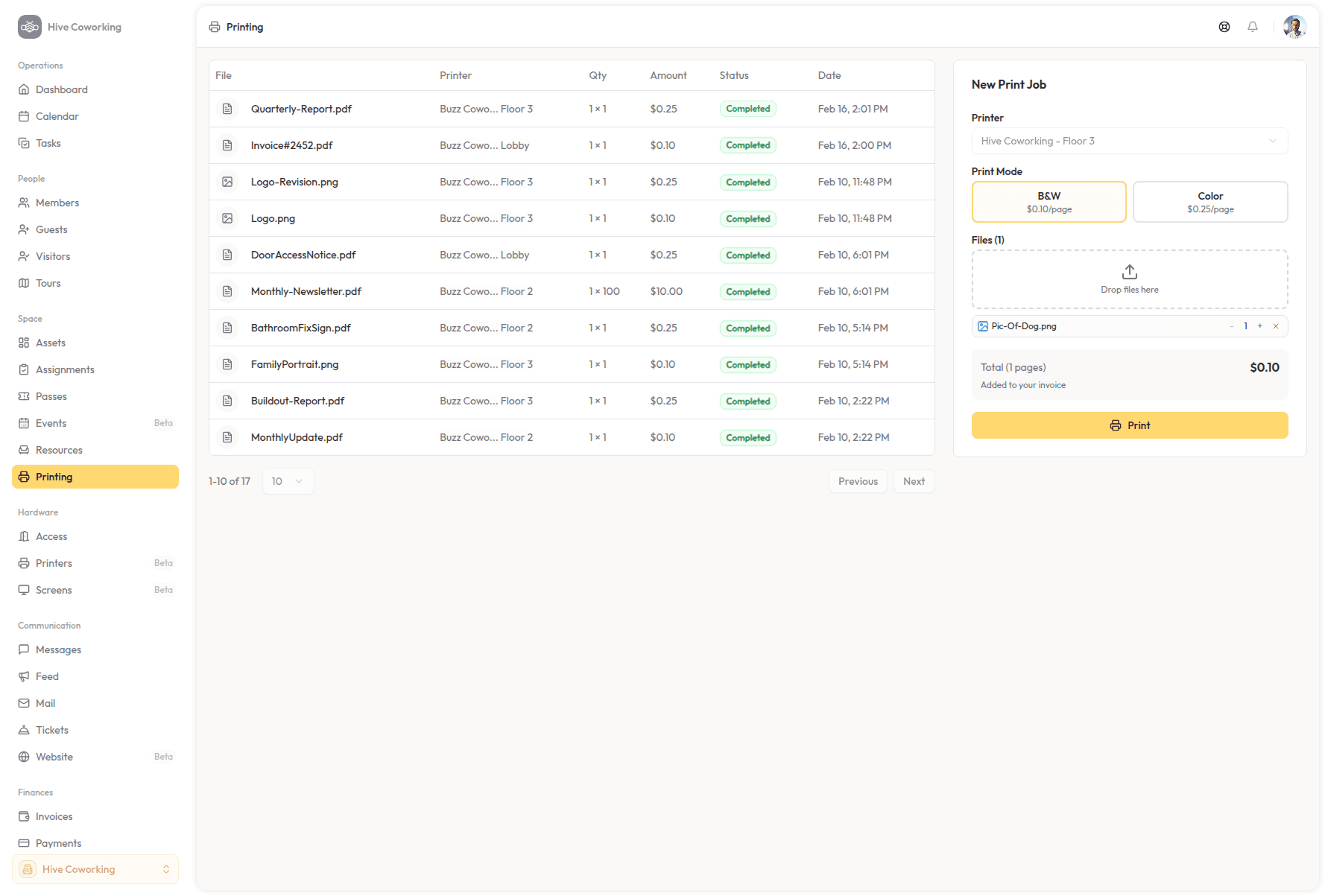
Task: Click the yellow Print button
Action: (1130, 425)
